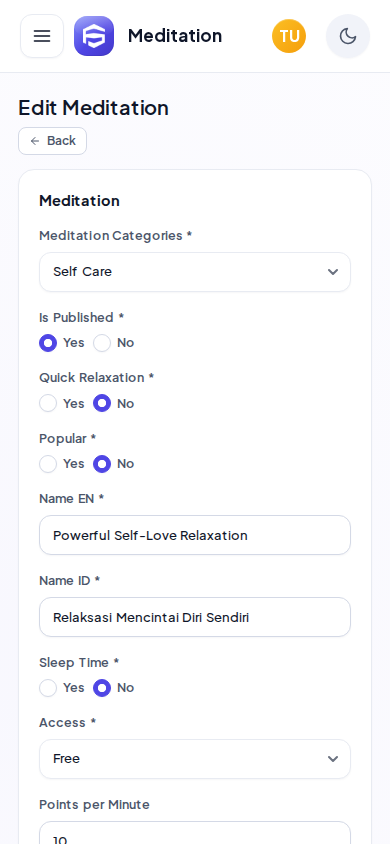The width and height of the screenshot is (390, 844).
Task: Click the purple app logo icon
Action: pos(94,36)
